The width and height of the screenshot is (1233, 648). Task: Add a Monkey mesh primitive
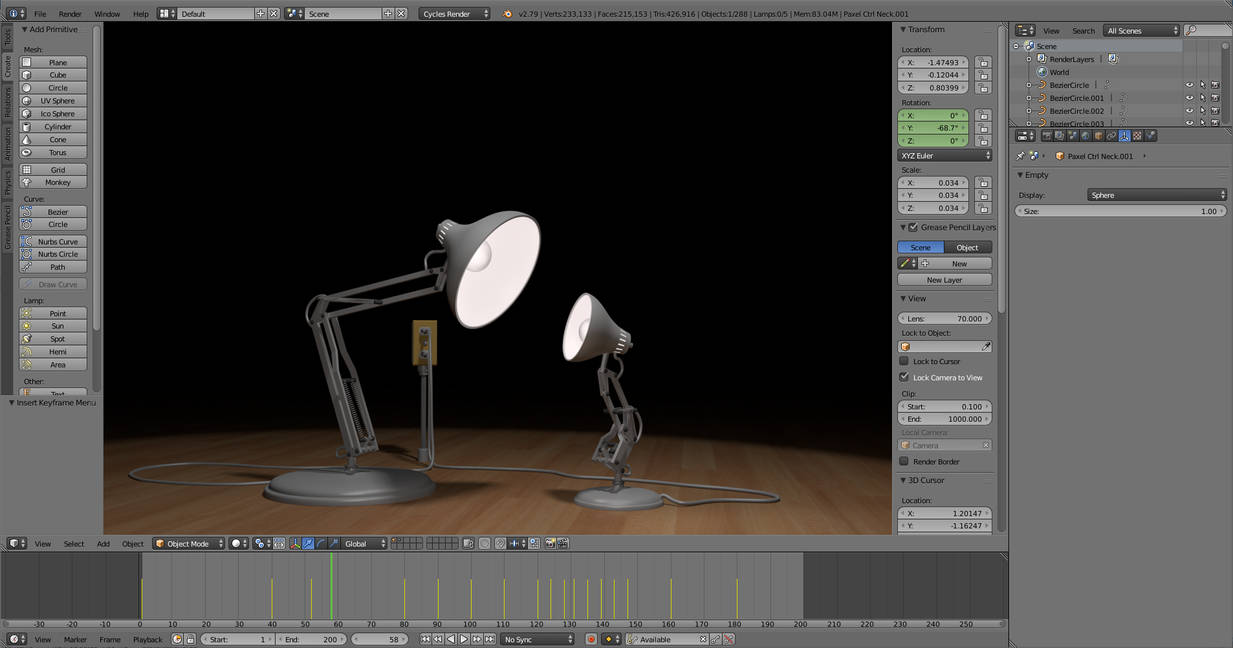pyautogui.click(x=53, y=182)
